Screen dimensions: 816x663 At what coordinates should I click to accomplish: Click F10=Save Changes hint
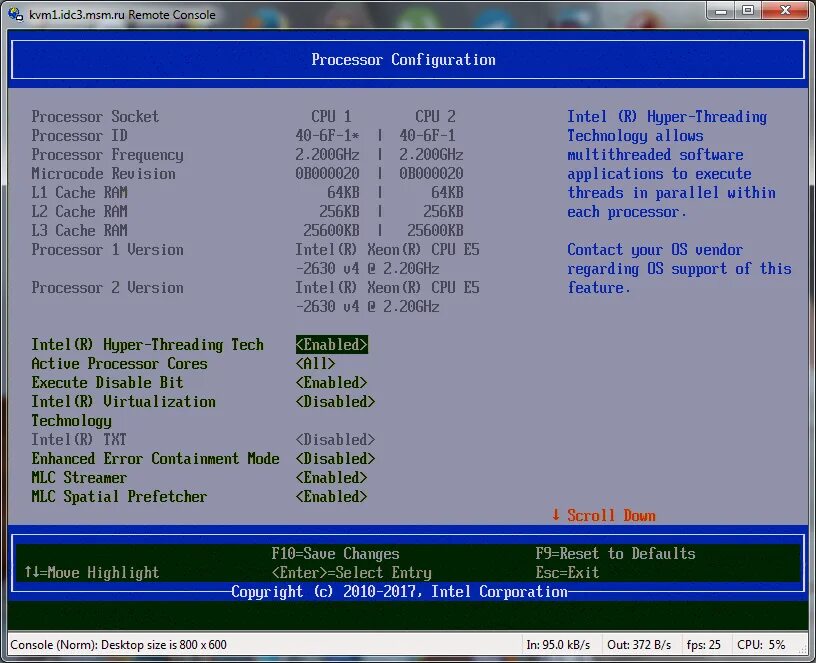(x=335, y=554)
